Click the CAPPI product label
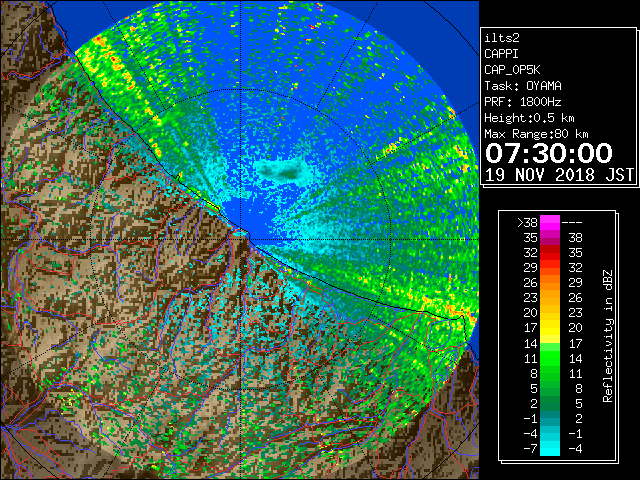The width and height of the screenshot is (640, 480). click(x=501, y=54)
